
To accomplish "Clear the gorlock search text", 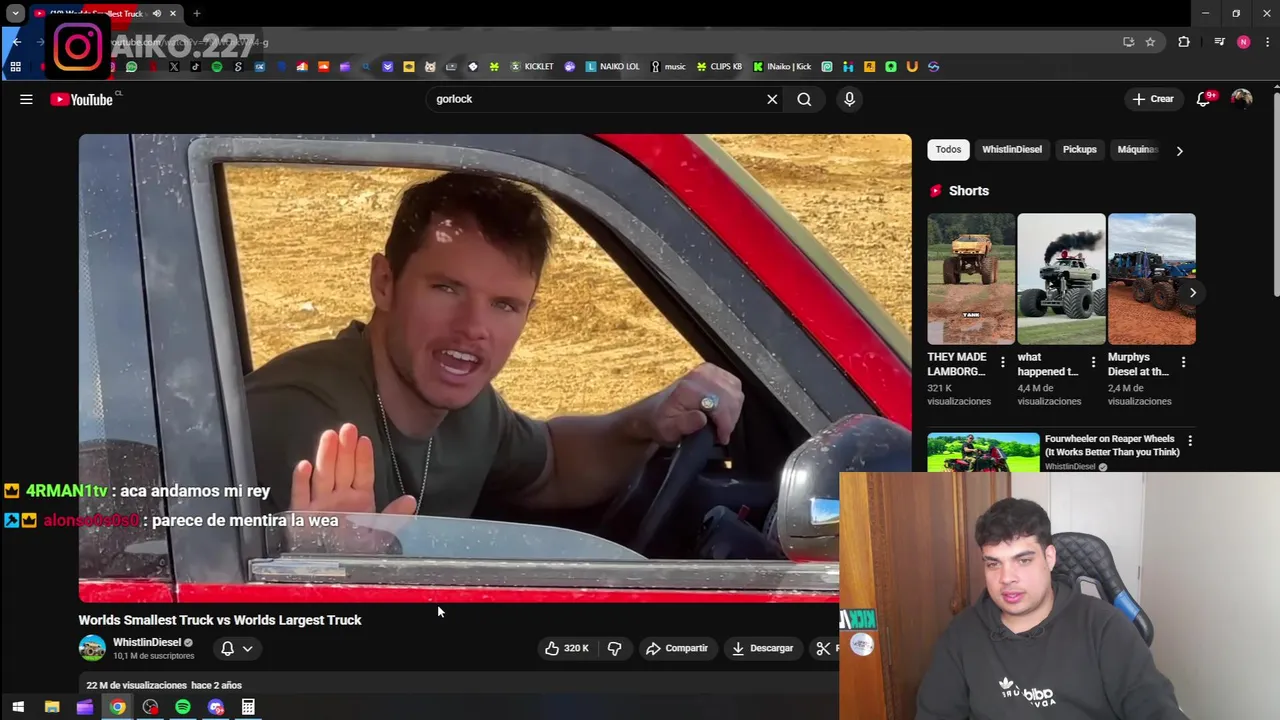I will click(772, 99).
